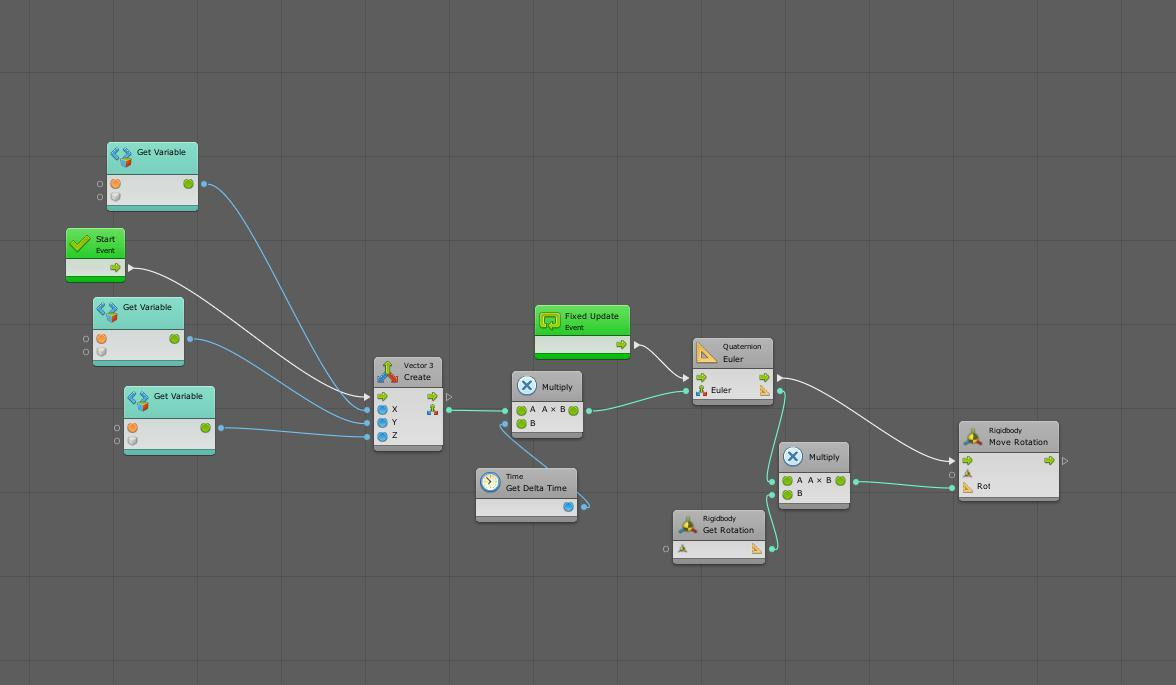This screenshot has width=1176, height=685.
Task: Click the Get Variable icon wired to X port
Action: [121, 156]
